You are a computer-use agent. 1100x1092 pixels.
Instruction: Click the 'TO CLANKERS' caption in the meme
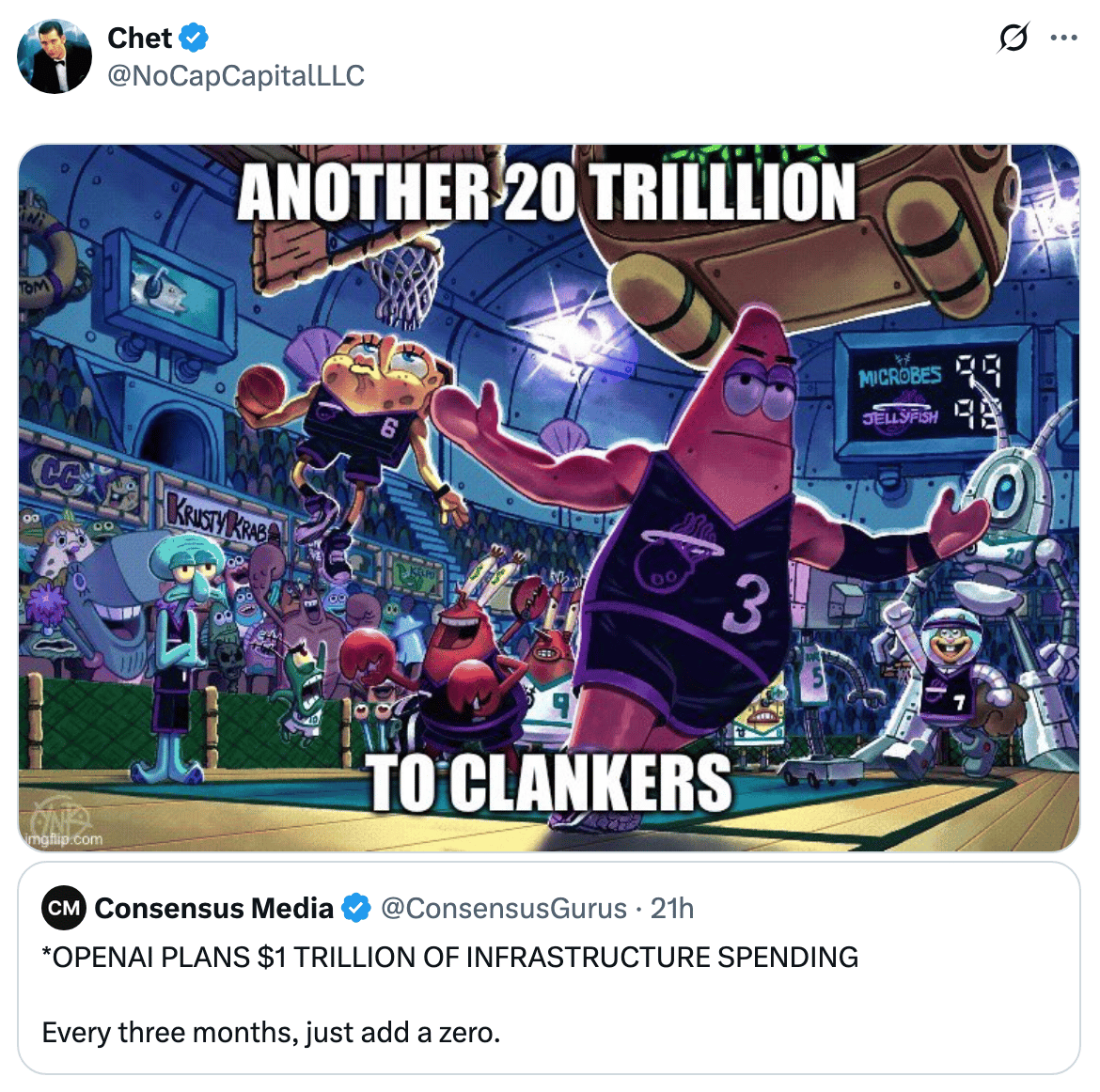tap(551, 783)
